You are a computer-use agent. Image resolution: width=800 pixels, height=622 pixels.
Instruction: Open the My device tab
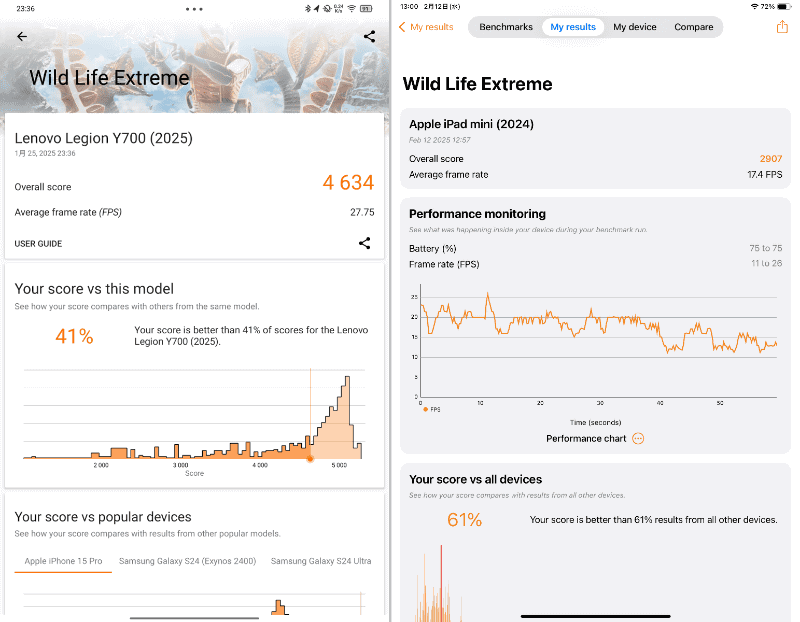click(x=635, y=27)
